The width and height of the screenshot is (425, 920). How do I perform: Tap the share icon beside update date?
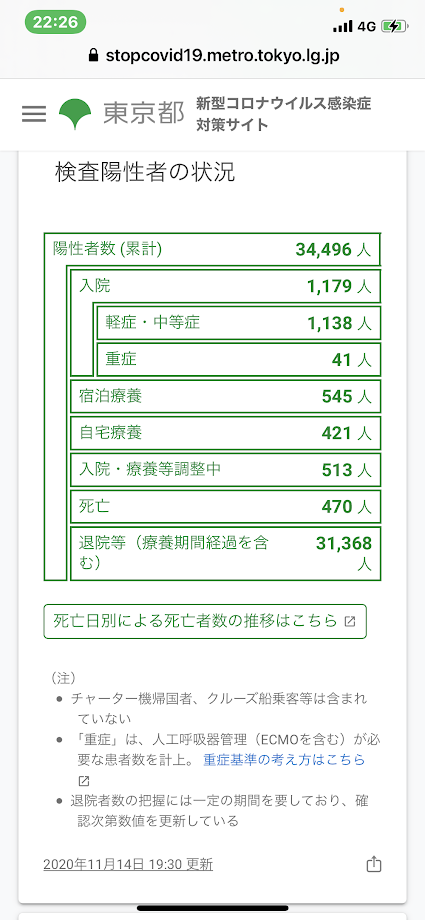(x=374, y=864)
